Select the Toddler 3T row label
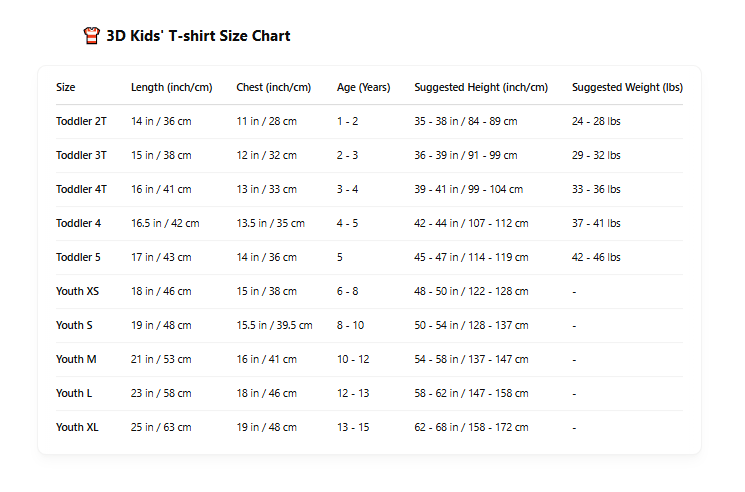This screenshot has width=745, height=492. (x=81, y=155)
